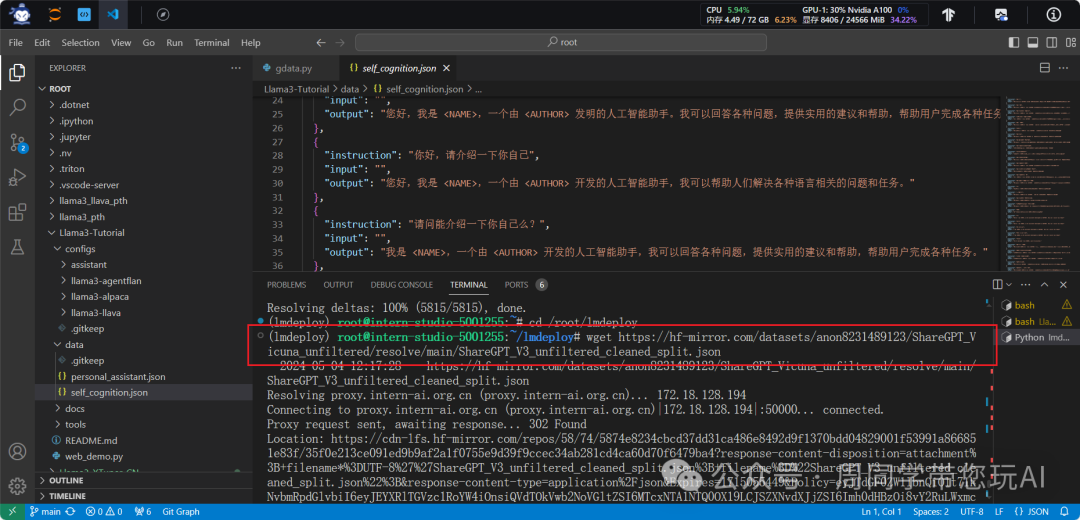Viewport: 1080px width, 520px height.
Task: Click the compass icon in top bar
Action: pos(163,14)
